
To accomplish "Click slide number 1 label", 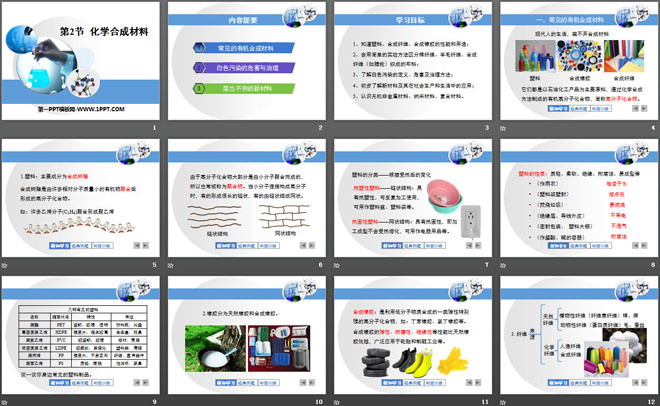I will tap(154, 128).
